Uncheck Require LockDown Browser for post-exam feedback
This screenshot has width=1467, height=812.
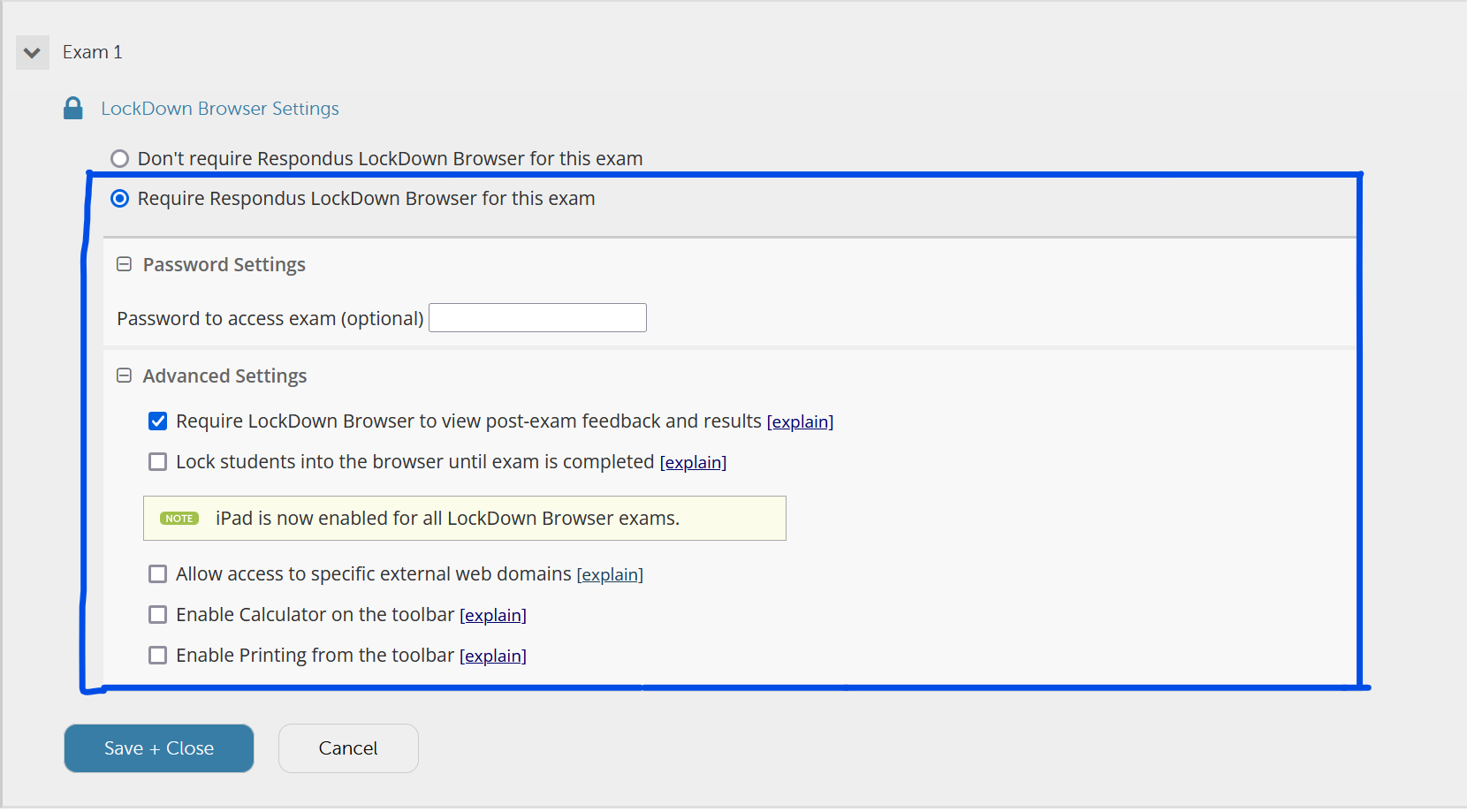coord(157,421)
